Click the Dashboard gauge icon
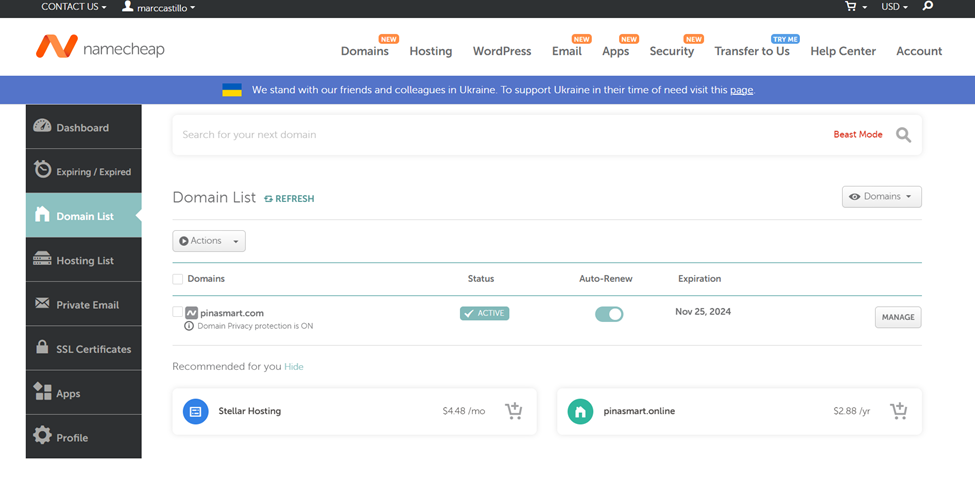Image resolution: width=975 pixels, height=478 pixels. pos(42,126)
